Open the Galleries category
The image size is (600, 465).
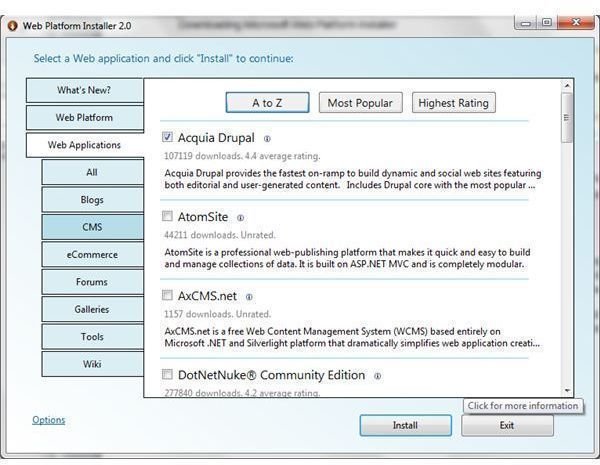[92, 309]
